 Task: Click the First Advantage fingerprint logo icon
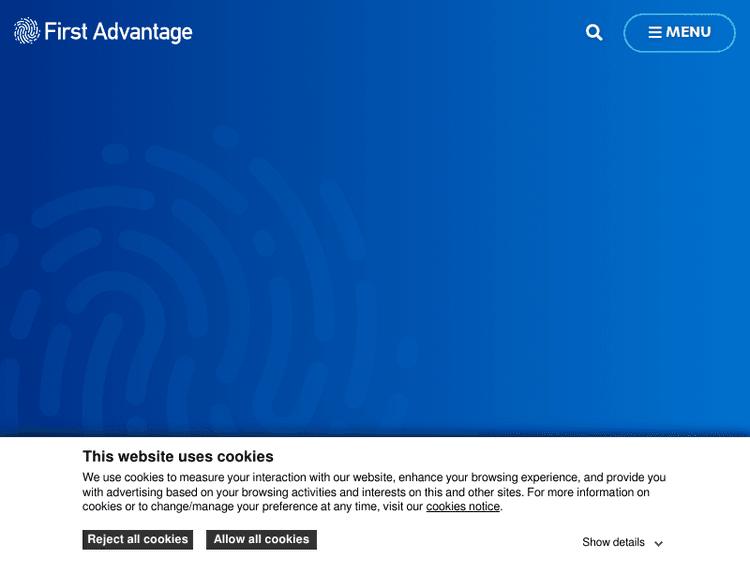(27, 32)
